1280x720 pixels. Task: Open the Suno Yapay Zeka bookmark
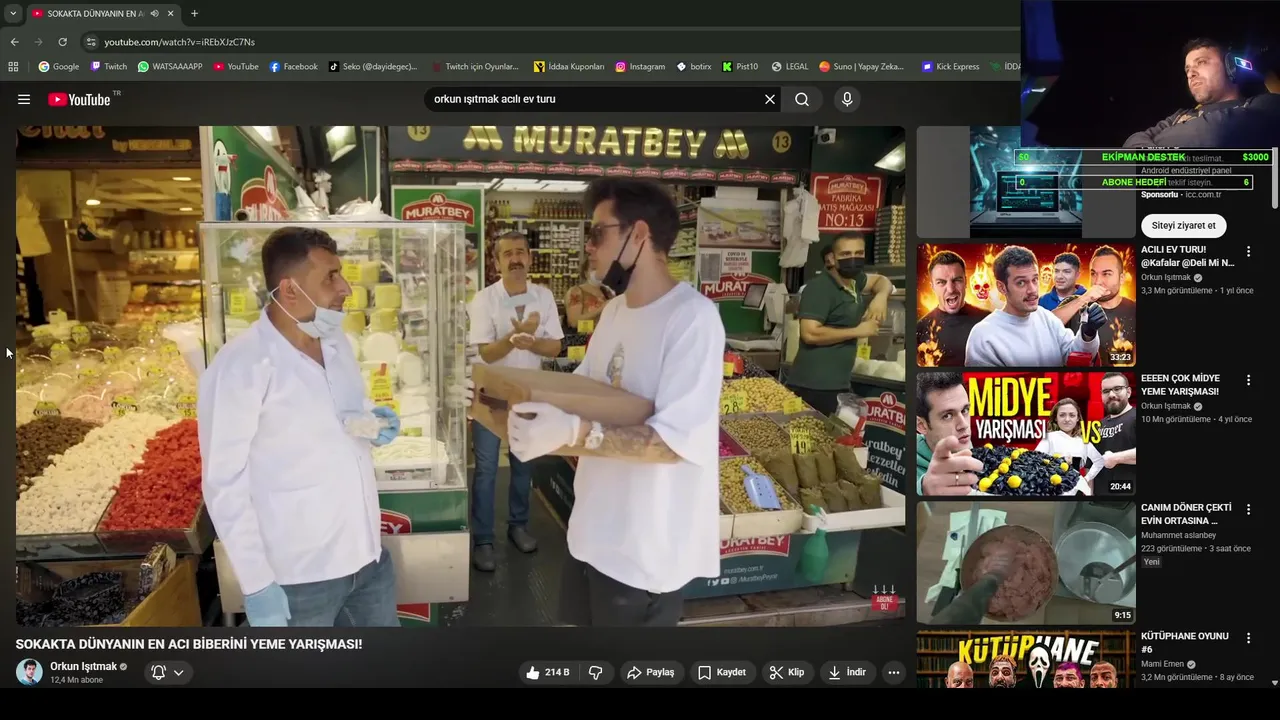coord(861,67)
